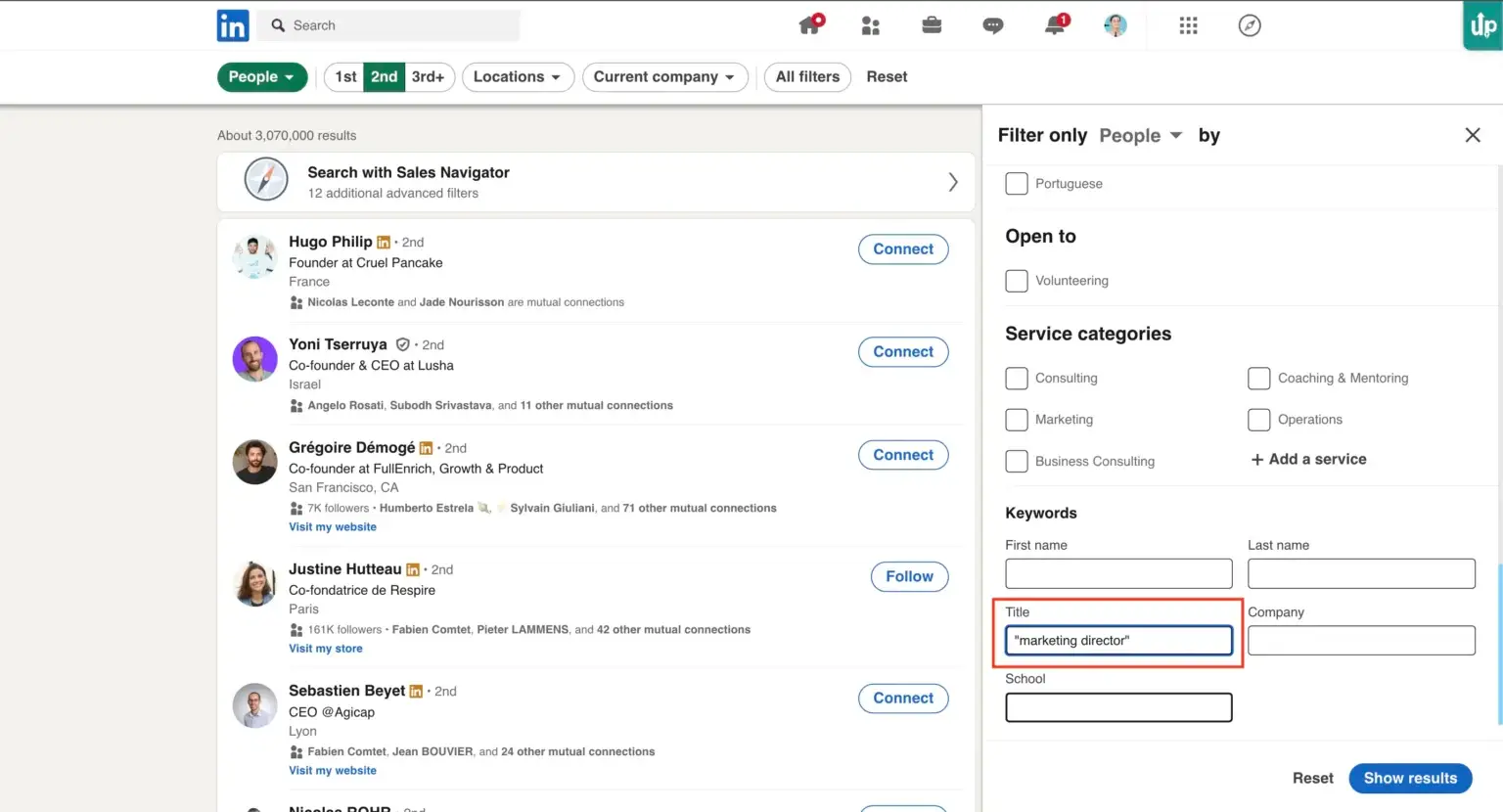The image size is (1503, 812).
Task: Check the Portuguese language checkbox
Action: tap(1017, 183)
